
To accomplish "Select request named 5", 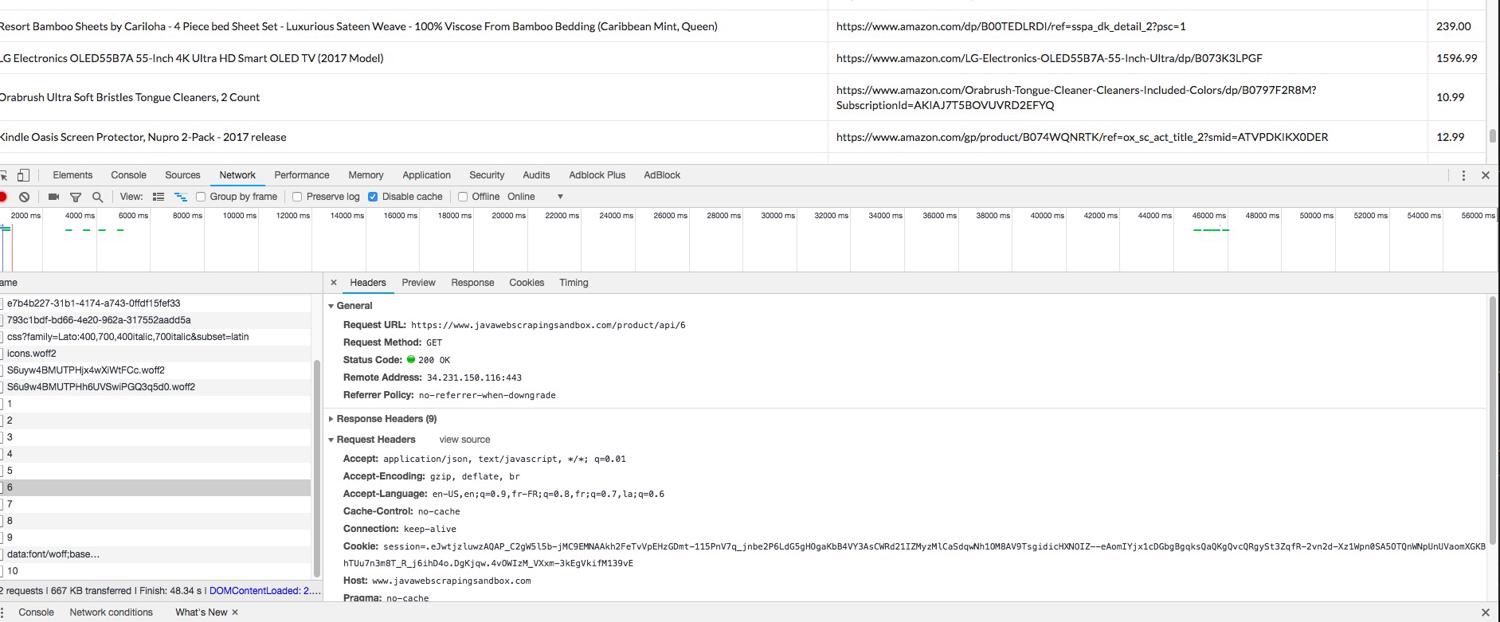I will [155, 471].
